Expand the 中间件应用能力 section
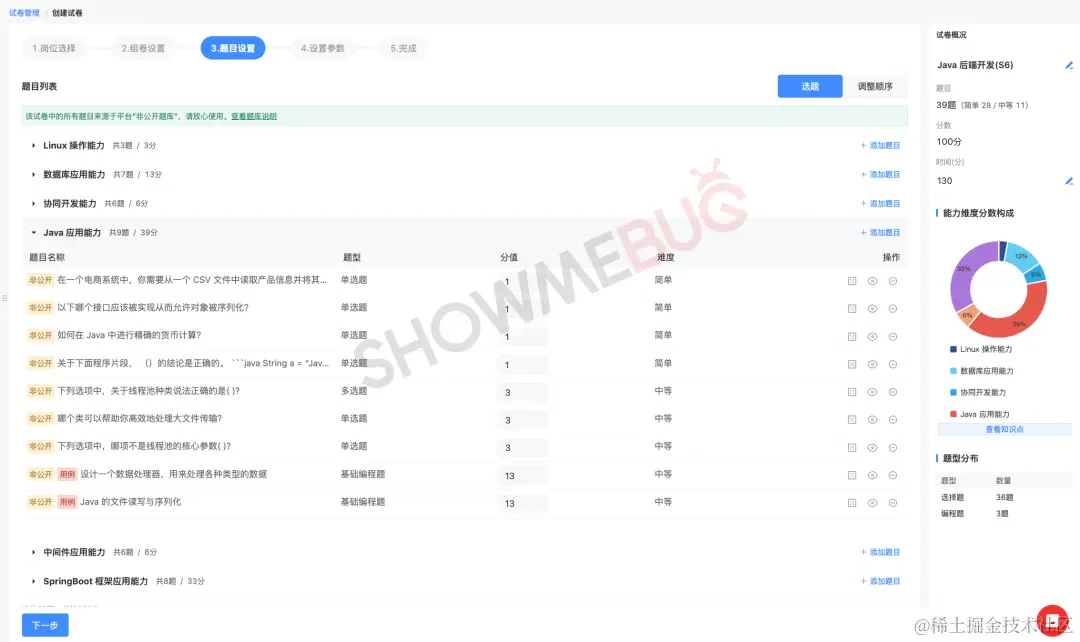 (x=33, y=552)
